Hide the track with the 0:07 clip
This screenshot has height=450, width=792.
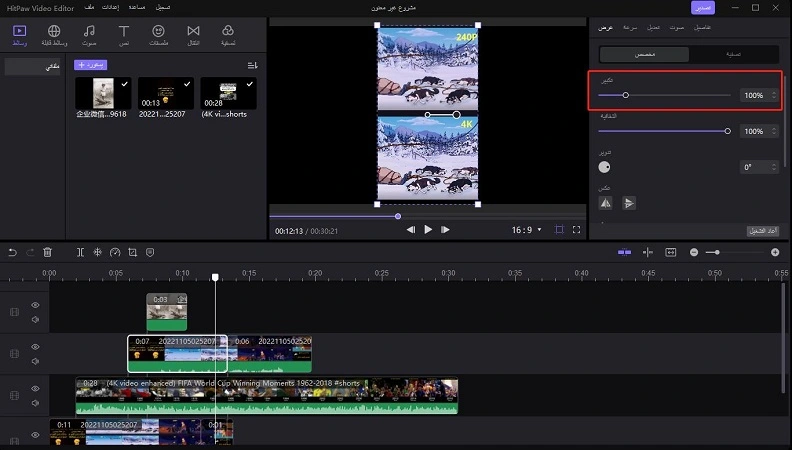pyautogui.click(x=35, y=347)
